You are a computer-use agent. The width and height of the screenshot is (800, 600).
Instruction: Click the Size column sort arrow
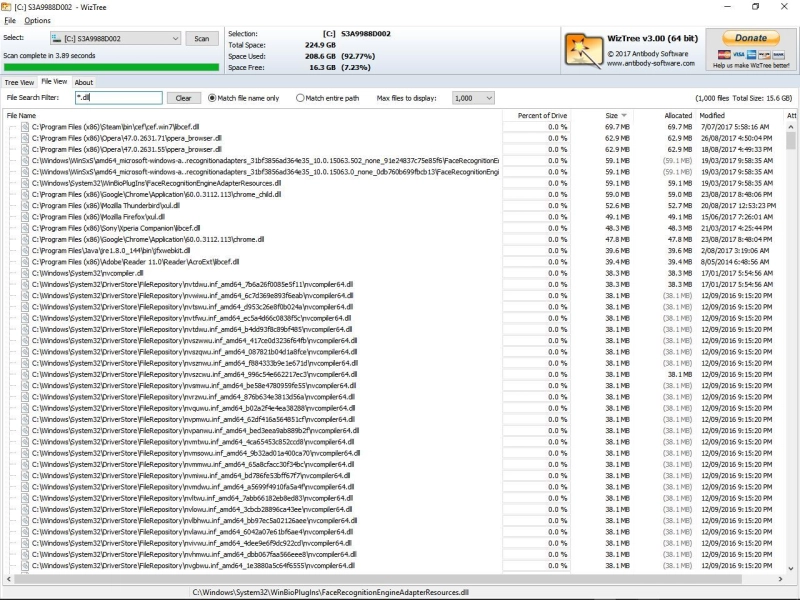[x=624, y=116]
